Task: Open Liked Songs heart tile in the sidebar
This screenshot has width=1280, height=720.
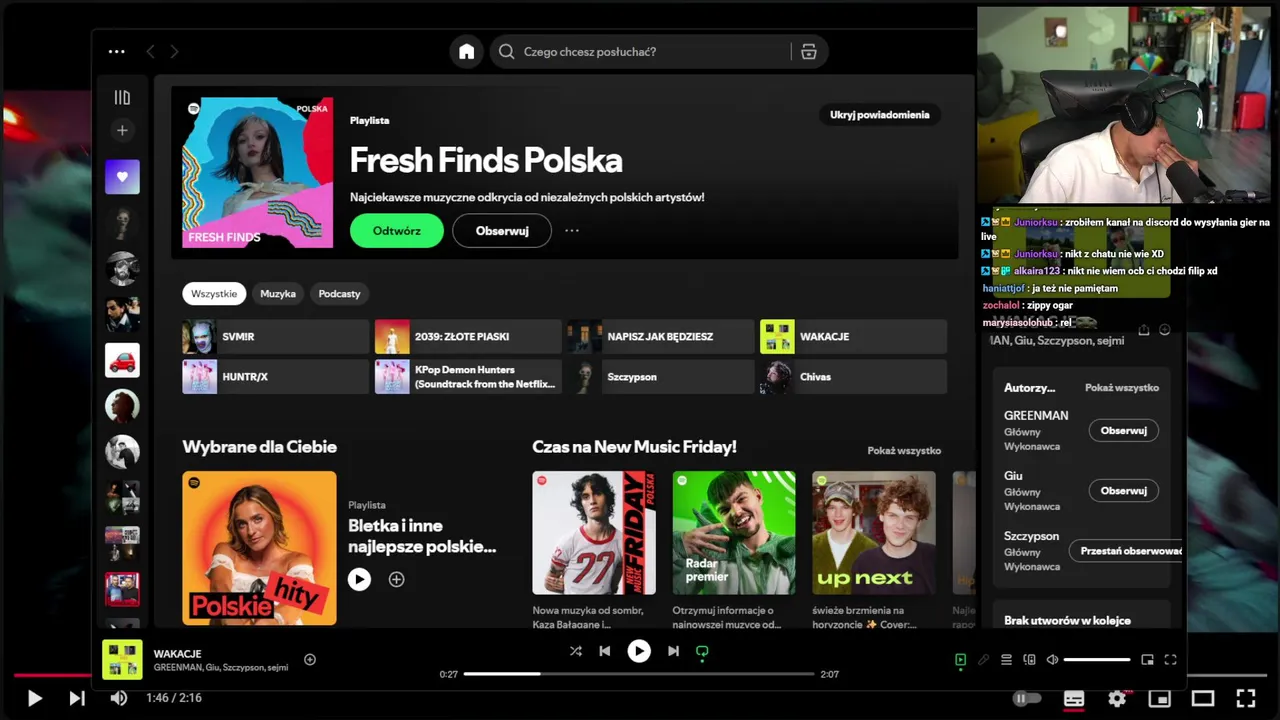Action: [x=122, y=177]
